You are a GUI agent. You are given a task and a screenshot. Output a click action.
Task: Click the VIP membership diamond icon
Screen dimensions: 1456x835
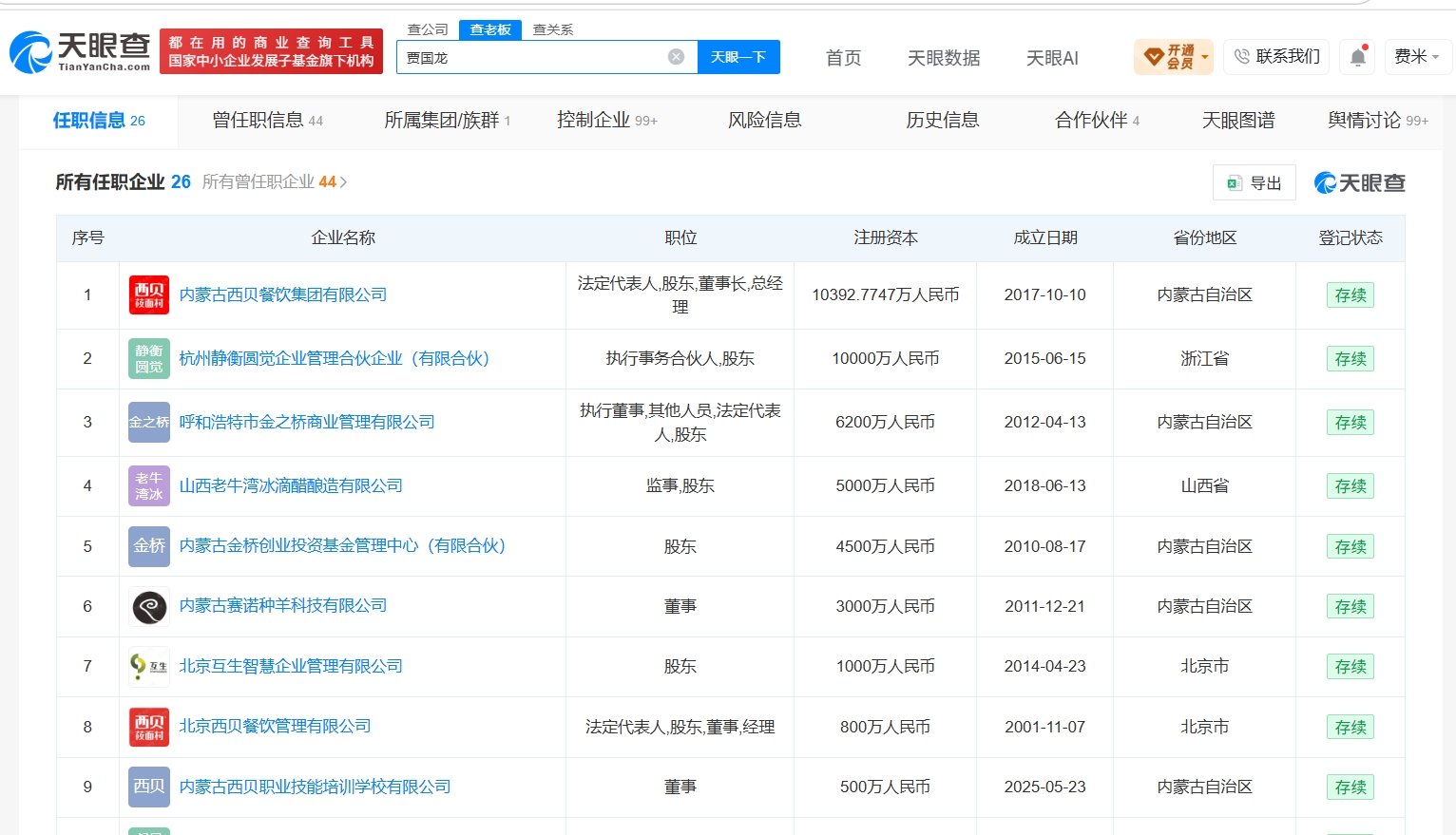[x=1154, y=57]
